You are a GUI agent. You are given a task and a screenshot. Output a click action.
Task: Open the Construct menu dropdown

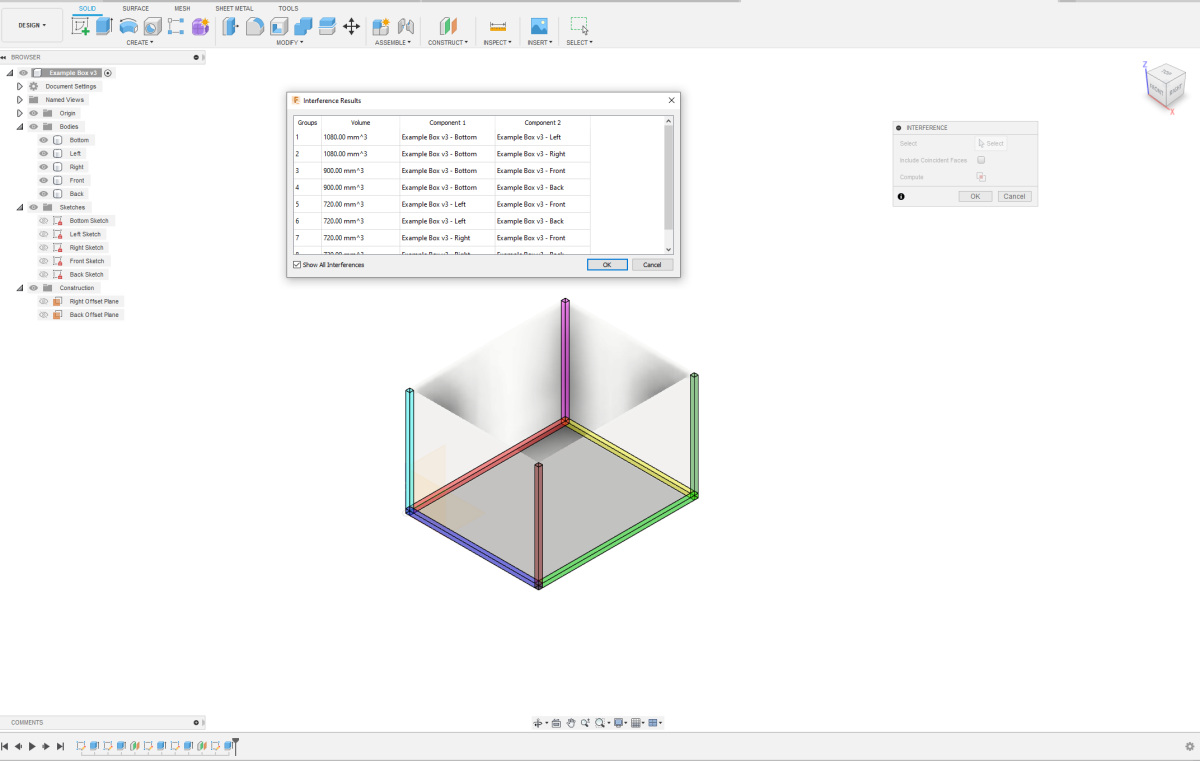pos(447,43)
